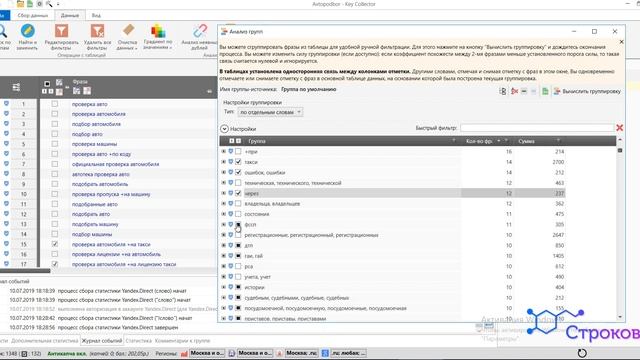Click the tag icon under the Фраза column header
This screenshot has height=360, width=640.
pyautogui.click(x=76, y=91)
